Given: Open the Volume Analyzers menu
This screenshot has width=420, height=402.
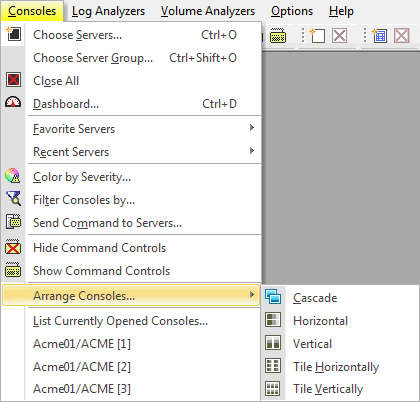Looking at the screenshot, I should pyautogui.click(x=208, y=11).
